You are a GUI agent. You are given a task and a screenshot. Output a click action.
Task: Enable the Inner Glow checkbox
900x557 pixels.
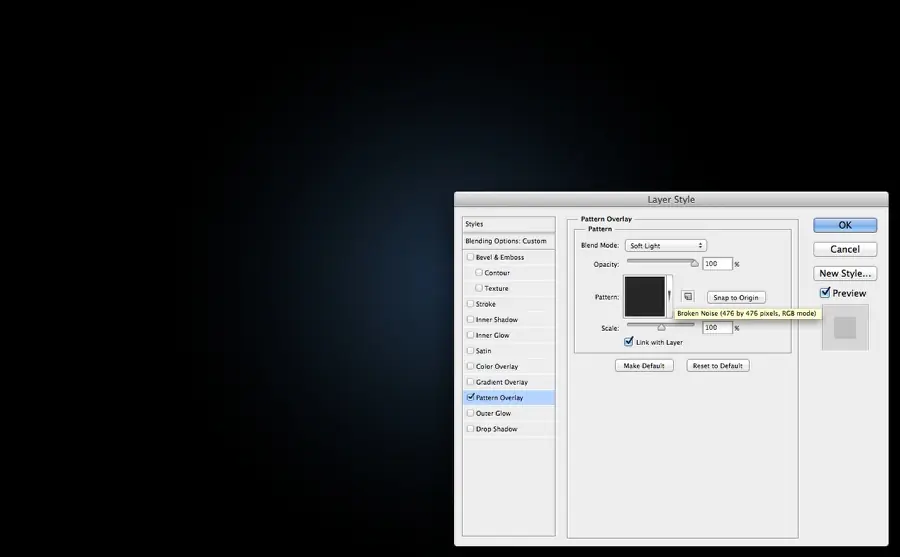coord(471,335)
